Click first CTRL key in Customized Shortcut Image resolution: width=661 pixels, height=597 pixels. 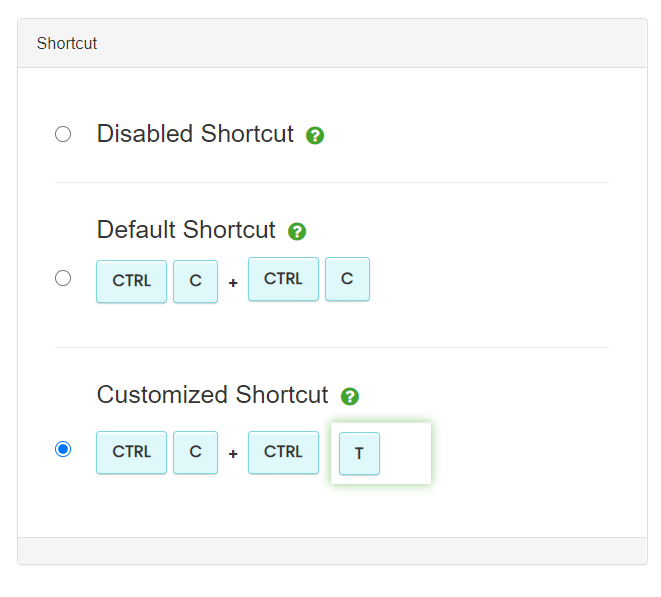point(132,452)
